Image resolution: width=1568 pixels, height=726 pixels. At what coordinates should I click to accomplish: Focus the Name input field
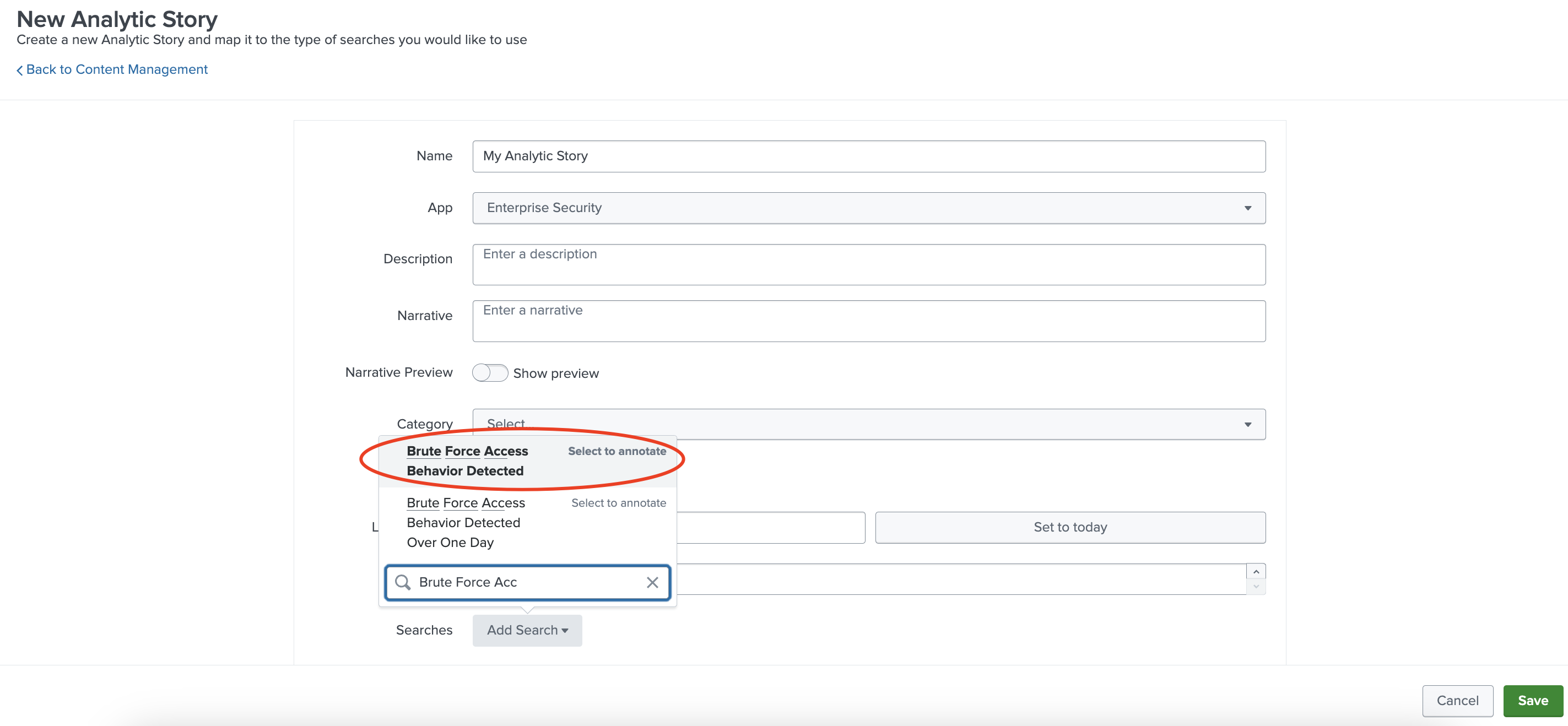click(869, 156)
